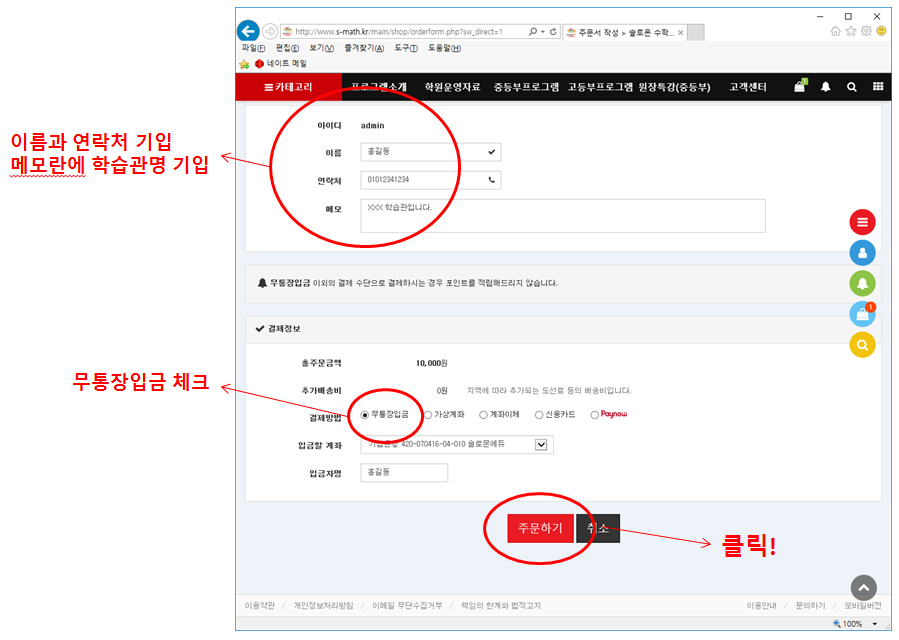Open notifications bell in top navigation

825,87
